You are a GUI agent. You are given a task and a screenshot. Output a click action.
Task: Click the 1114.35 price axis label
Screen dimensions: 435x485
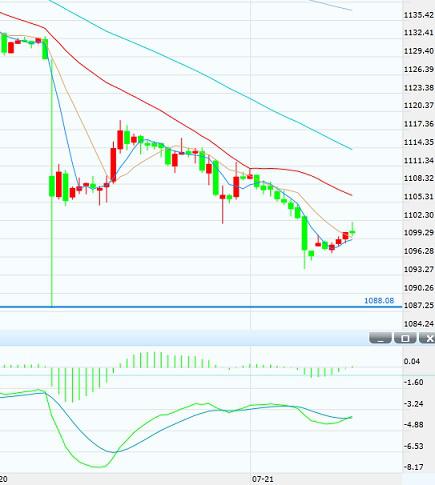pos(419,142)
